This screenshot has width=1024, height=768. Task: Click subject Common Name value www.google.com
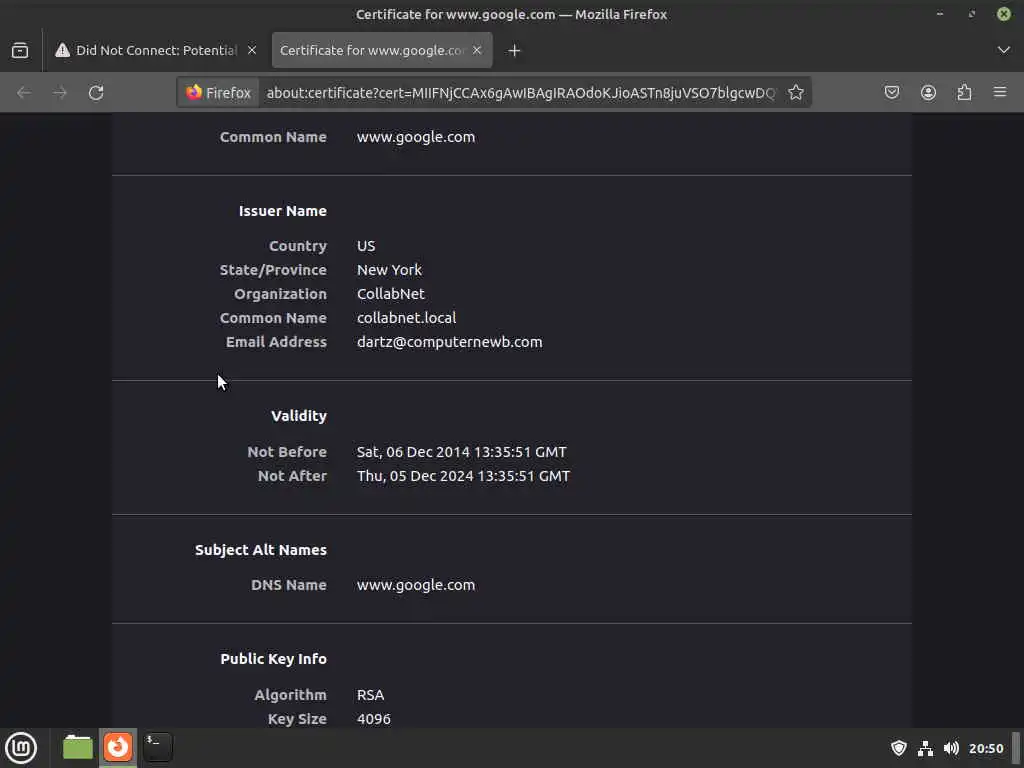[x=416, y=137]
